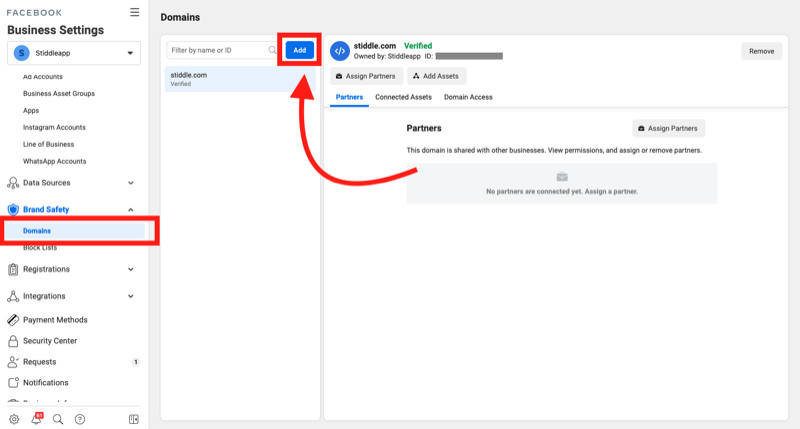Click the empty partners briefcase icon
The width and height of the screenshot is (800, 429).
562,177
